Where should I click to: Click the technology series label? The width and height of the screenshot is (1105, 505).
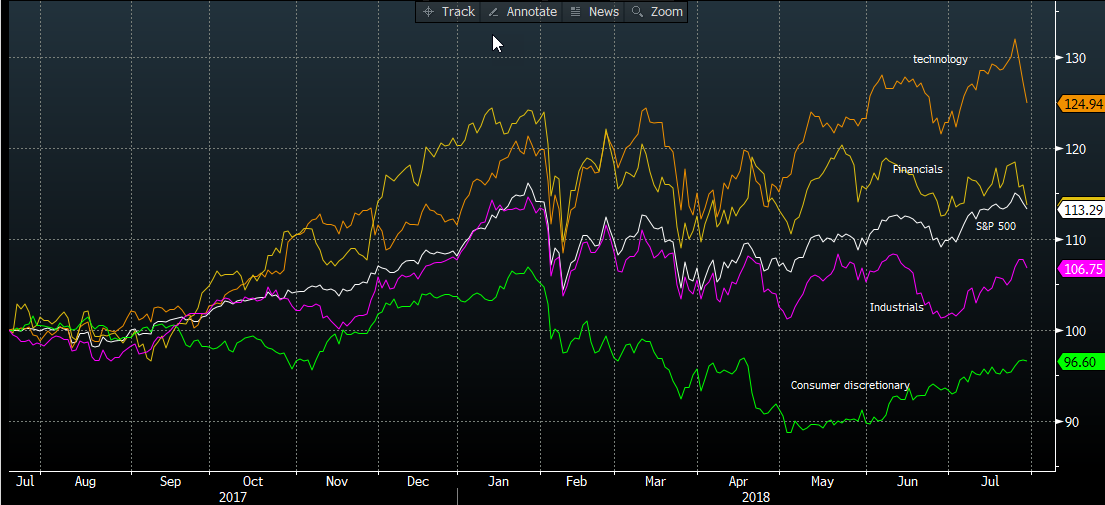coord(940,59)
